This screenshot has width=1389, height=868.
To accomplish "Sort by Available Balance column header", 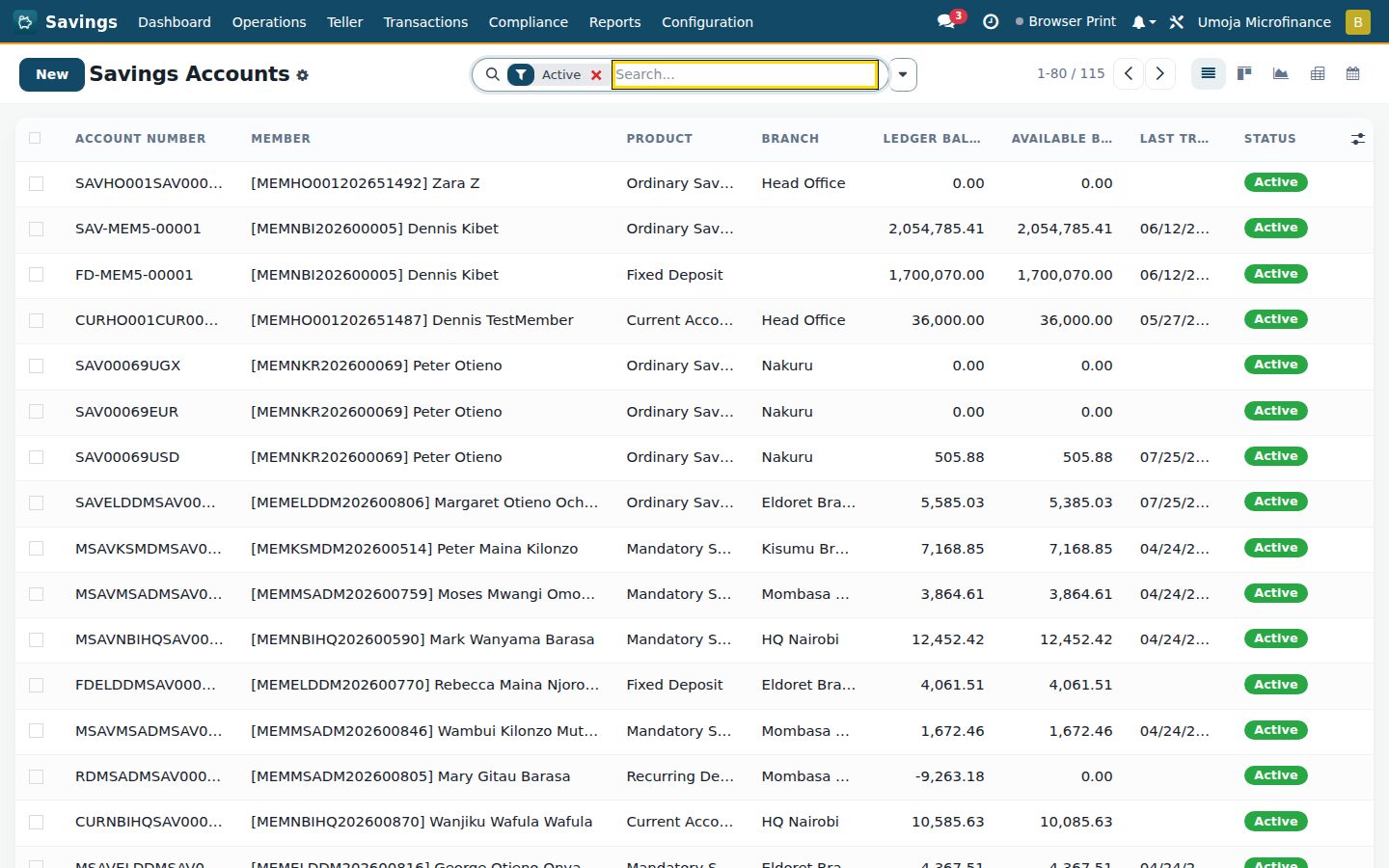I will pyautogui.click(x=1062, y=139).
